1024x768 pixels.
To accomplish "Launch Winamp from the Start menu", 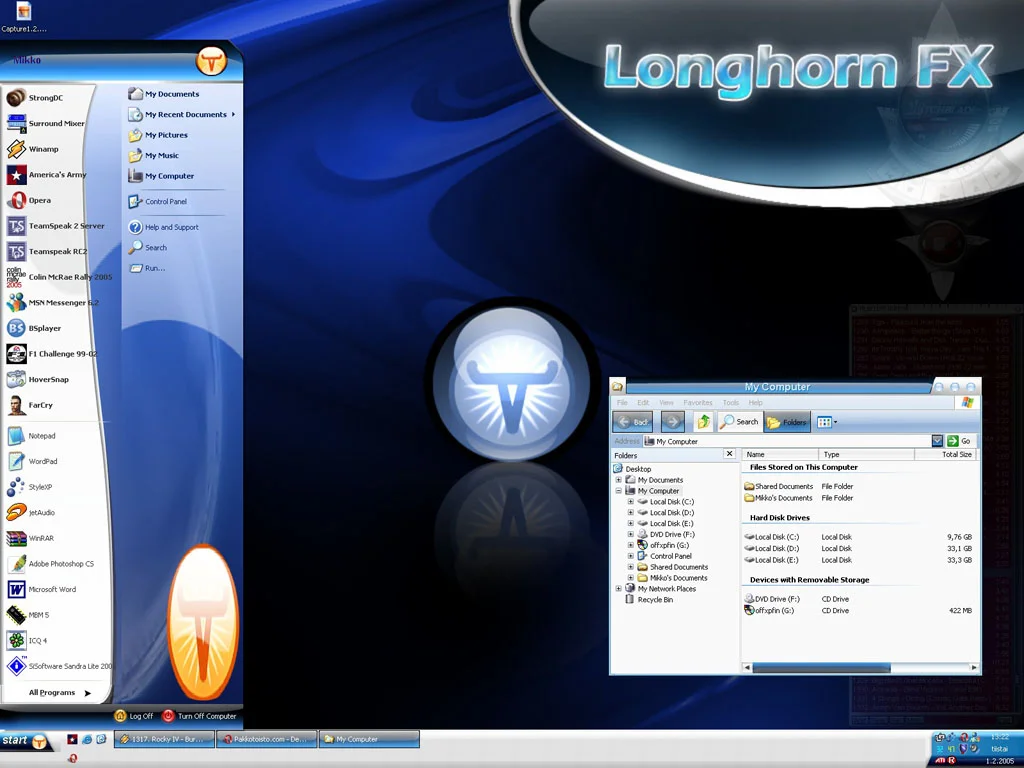I will tap(42, 149).
